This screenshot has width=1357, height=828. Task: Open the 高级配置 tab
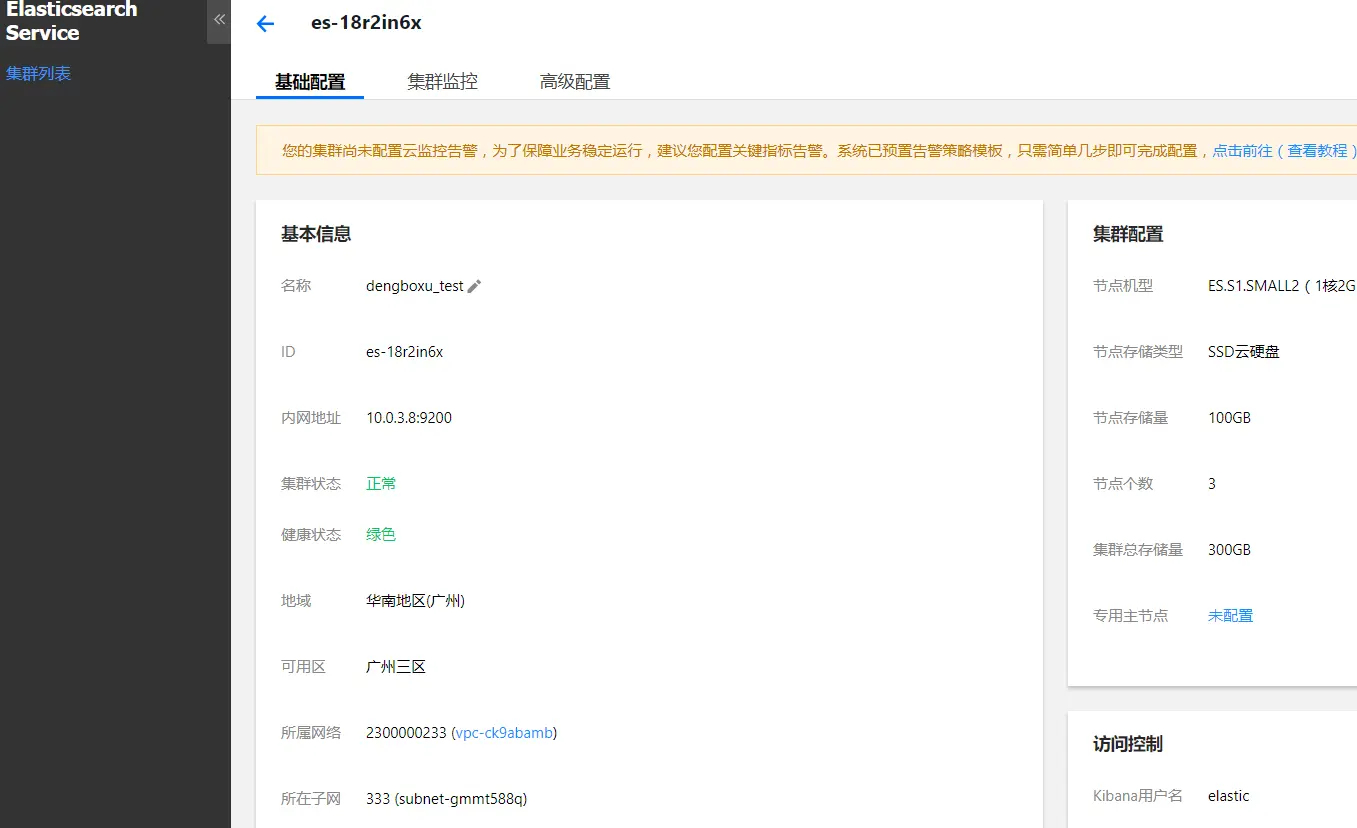point(575,82)
